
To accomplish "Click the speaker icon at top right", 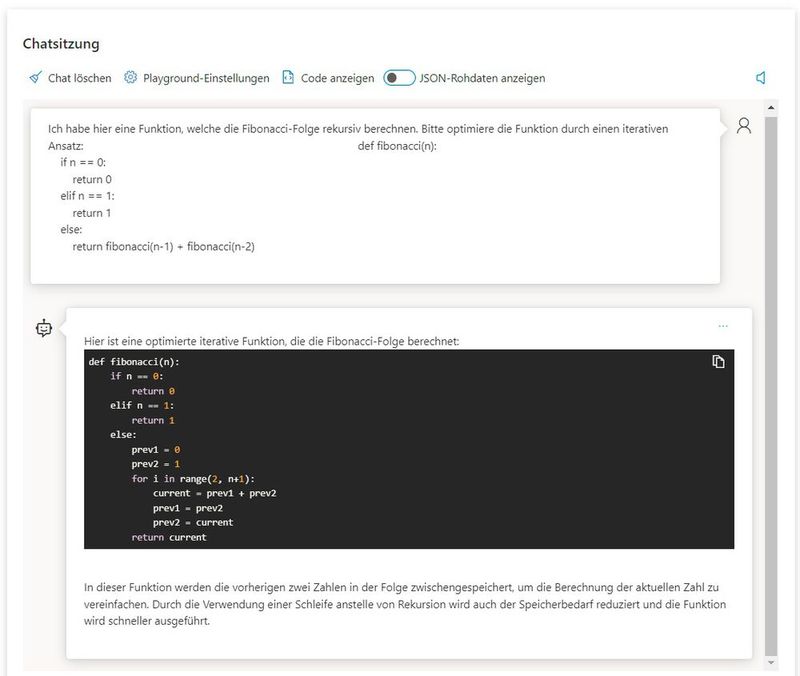I will tap(761, 78).
